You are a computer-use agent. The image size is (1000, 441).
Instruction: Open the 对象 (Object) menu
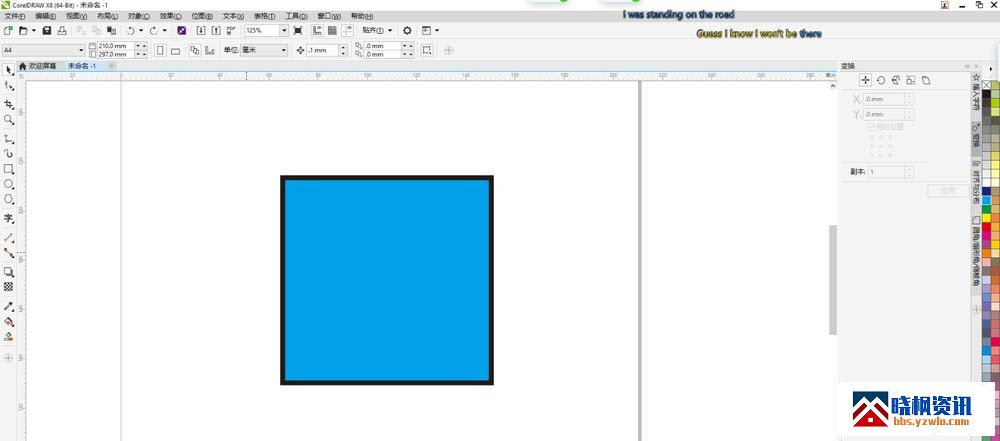[x=138, y=16]
